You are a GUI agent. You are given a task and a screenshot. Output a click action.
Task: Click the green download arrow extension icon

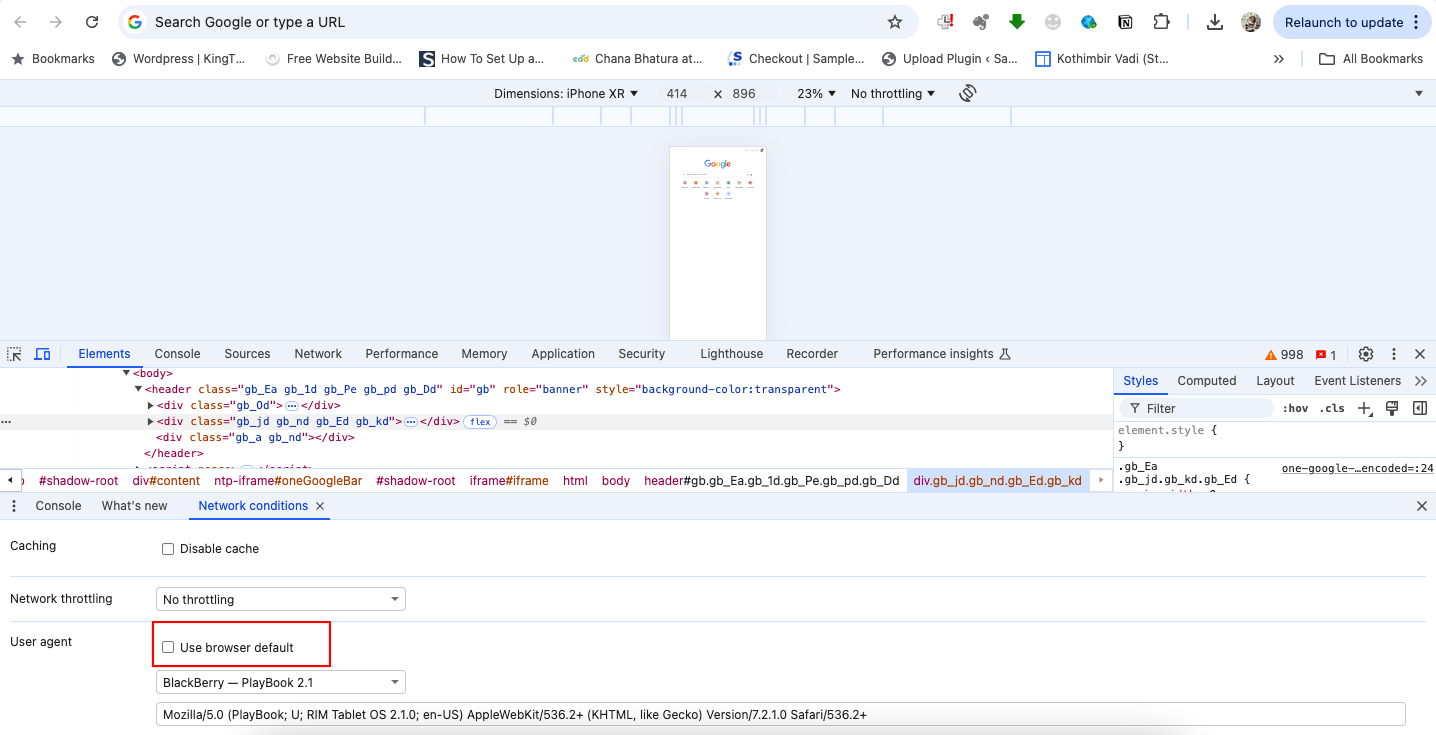pos(1017,22)
